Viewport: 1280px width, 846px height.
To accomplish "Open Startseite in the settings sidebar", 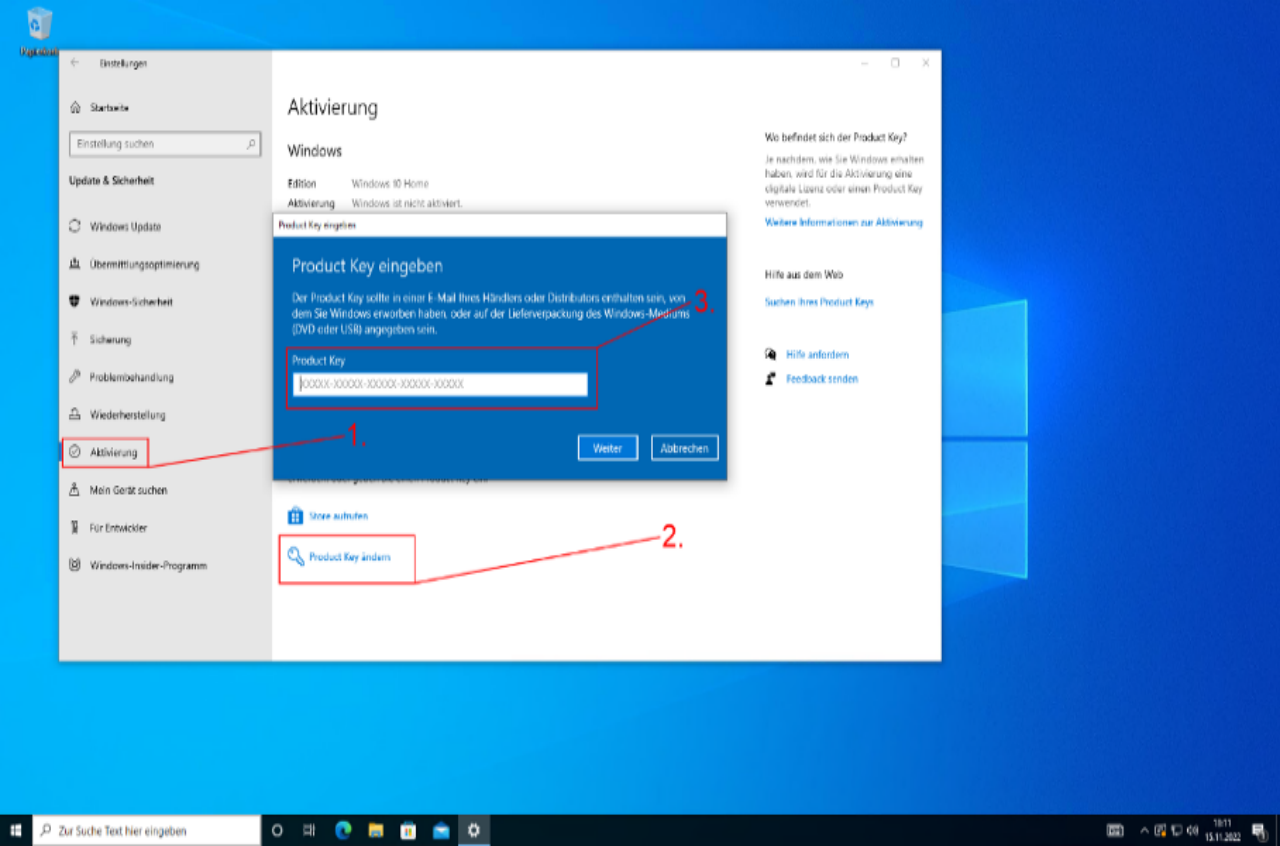I will (109, 107).
